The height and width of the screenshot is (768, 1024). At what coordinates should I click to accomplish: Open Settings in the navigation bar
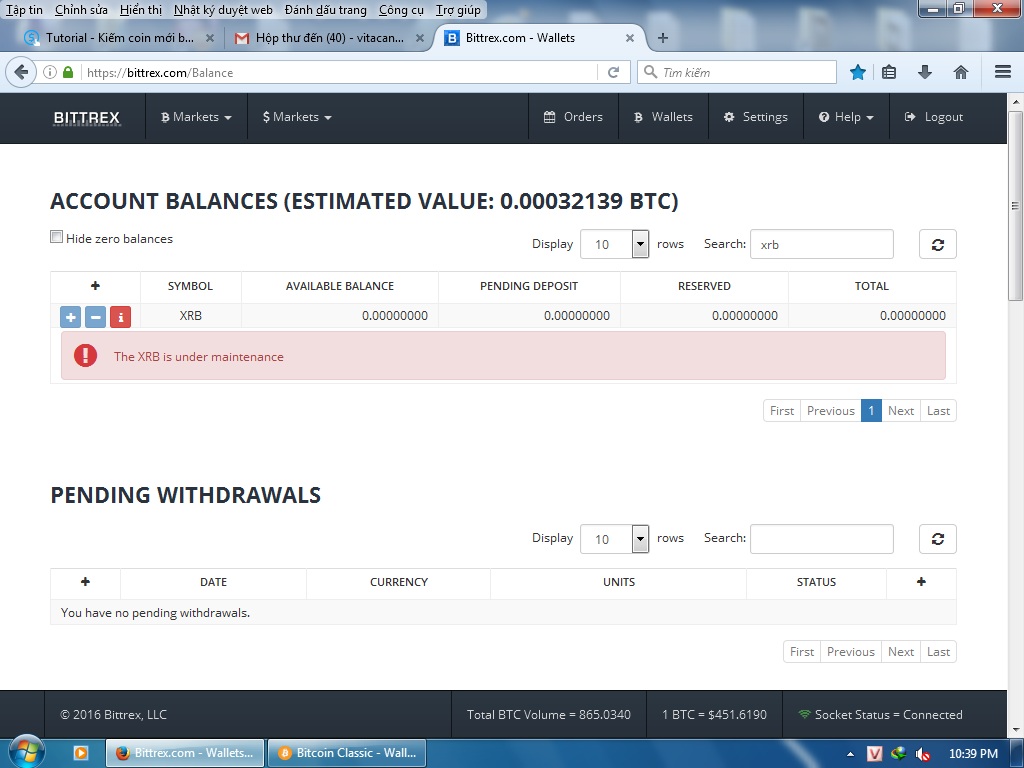click(x=756, y=117)
